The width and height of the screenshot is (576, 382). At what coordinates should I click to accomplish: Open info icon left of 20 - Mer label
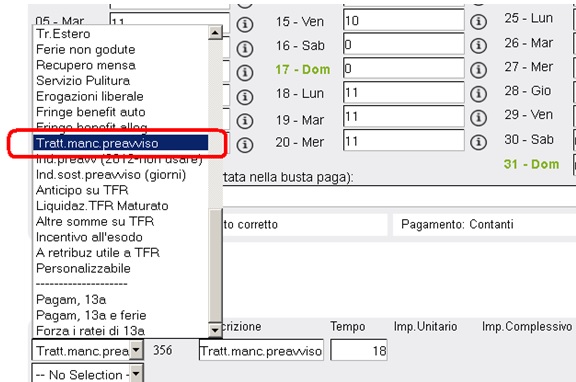(245, 145)
